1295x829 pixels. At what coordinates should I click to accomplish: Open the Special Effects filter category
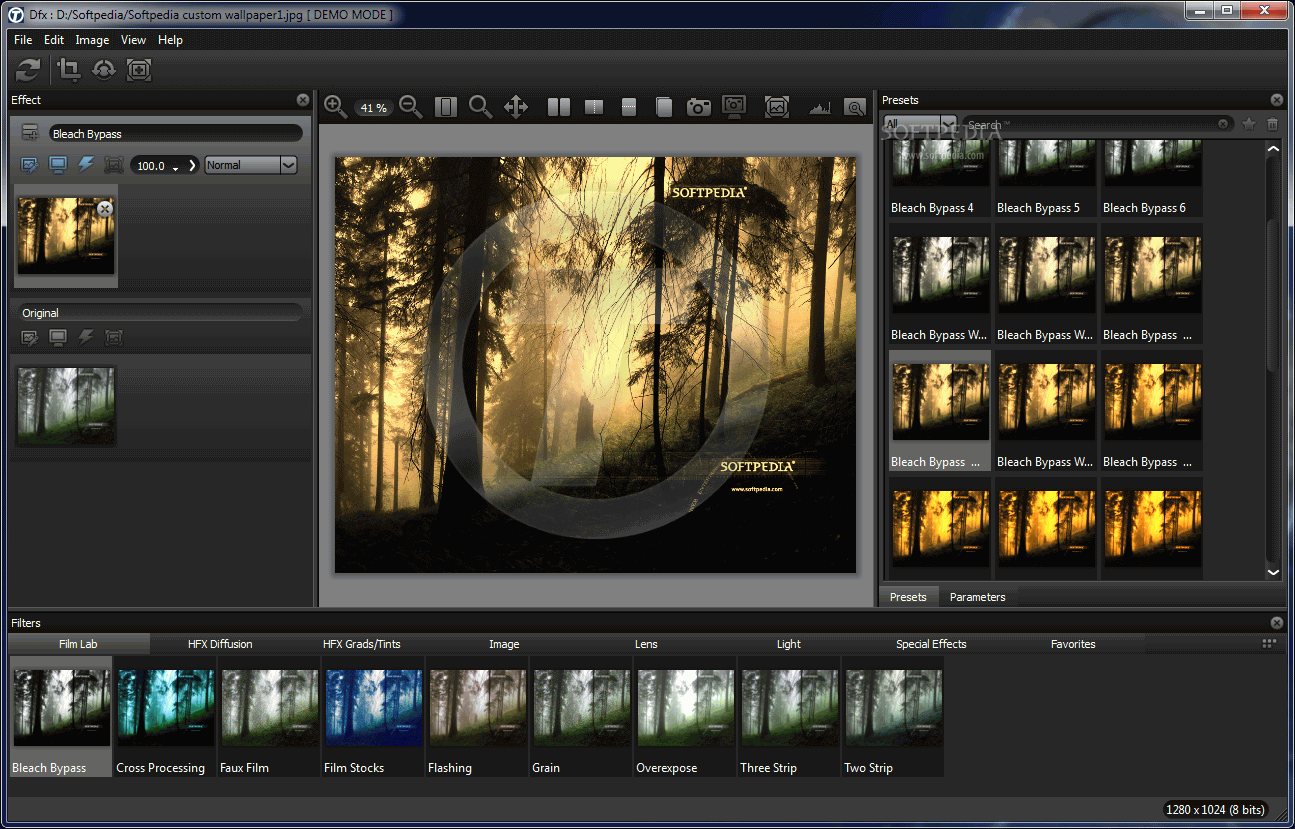point(931,644)
